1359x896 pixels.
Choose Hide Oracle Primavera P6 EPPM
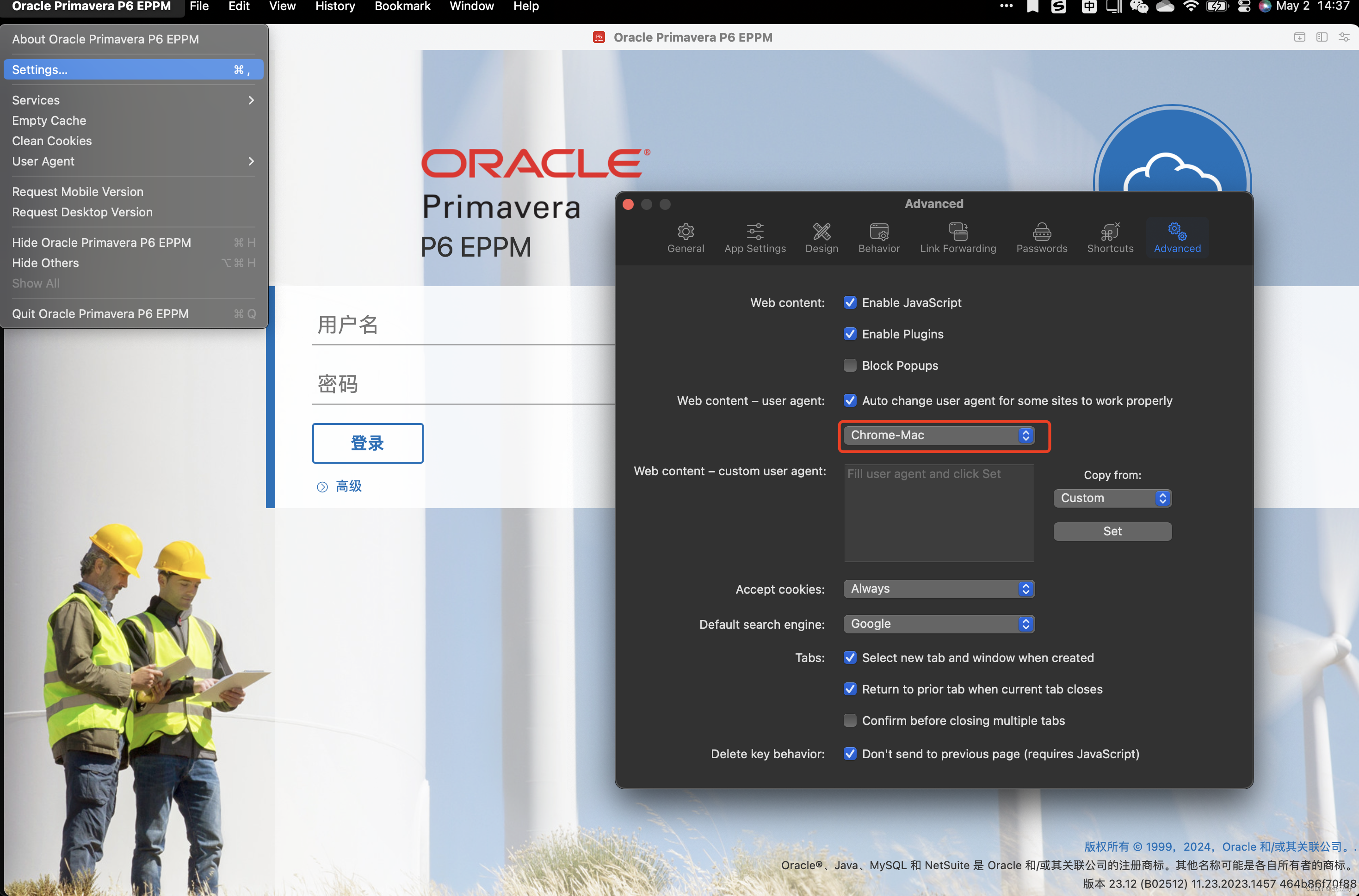click(x=133, y=242)
